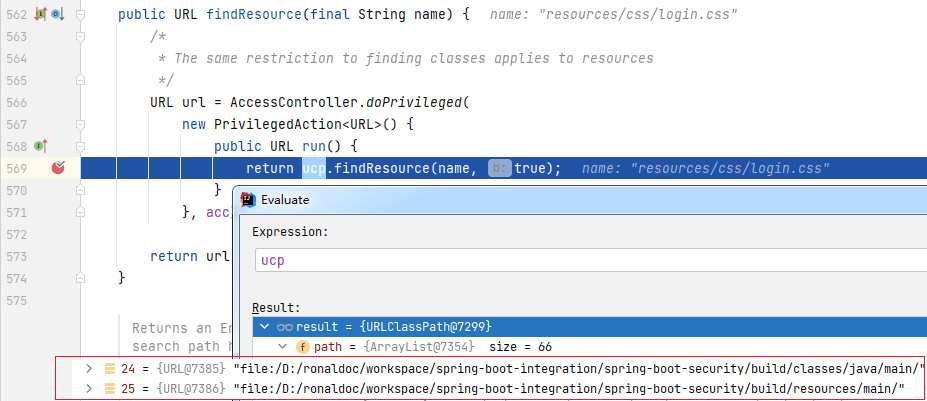Click the blue down-arrow gutter icon on line 562
This screenshot has height=401, width=927.
57,14
